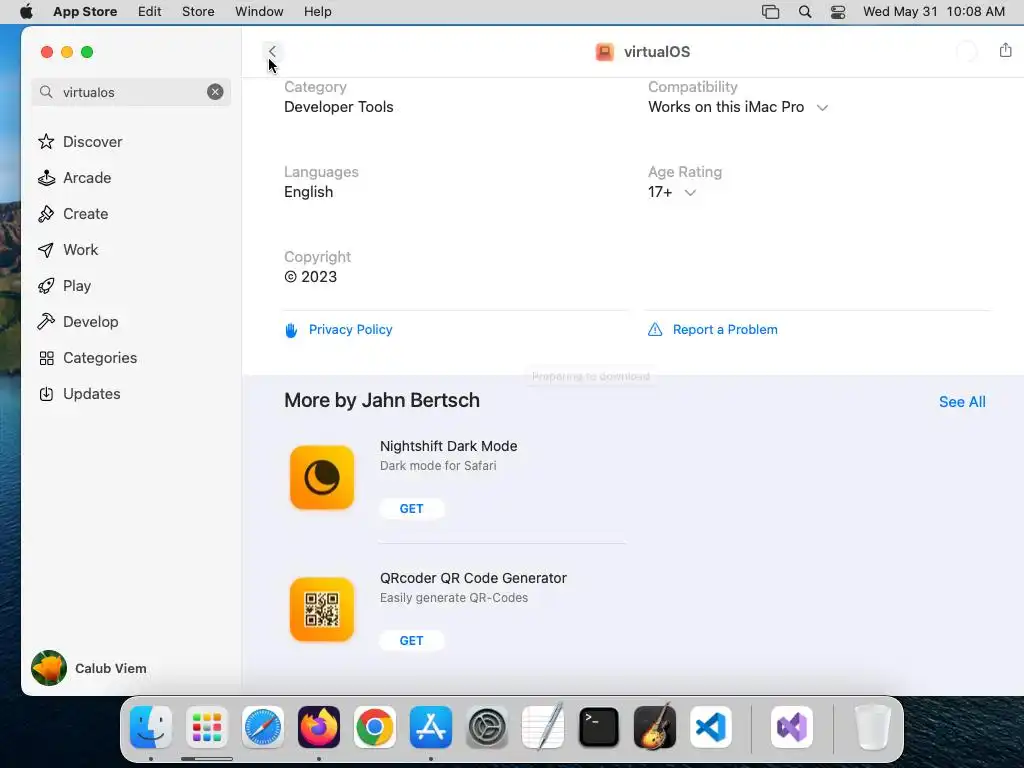Open Calub Viem account profile
Screen dimensions: 1024x768
(x=89, y=668)
